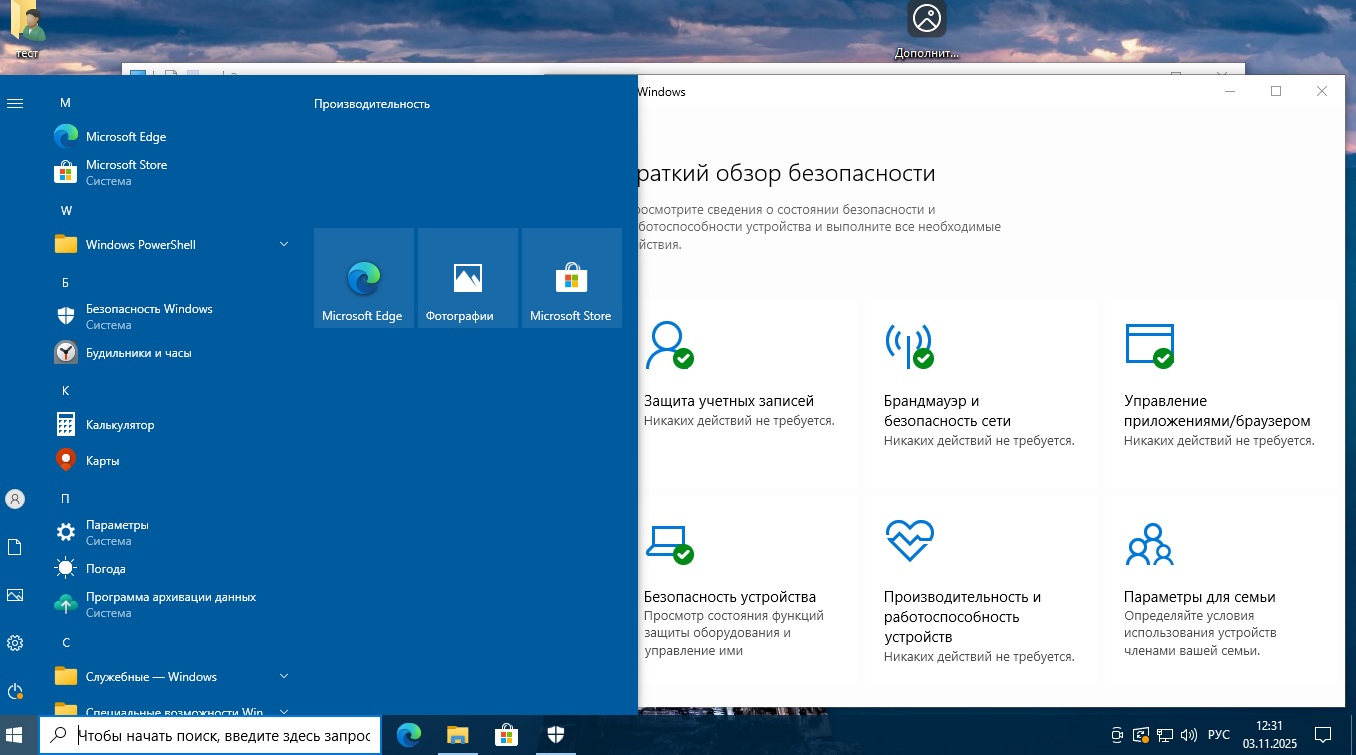Focus the taskbar search box
This screenshot has height=755, width=1356.
point(210,735)
